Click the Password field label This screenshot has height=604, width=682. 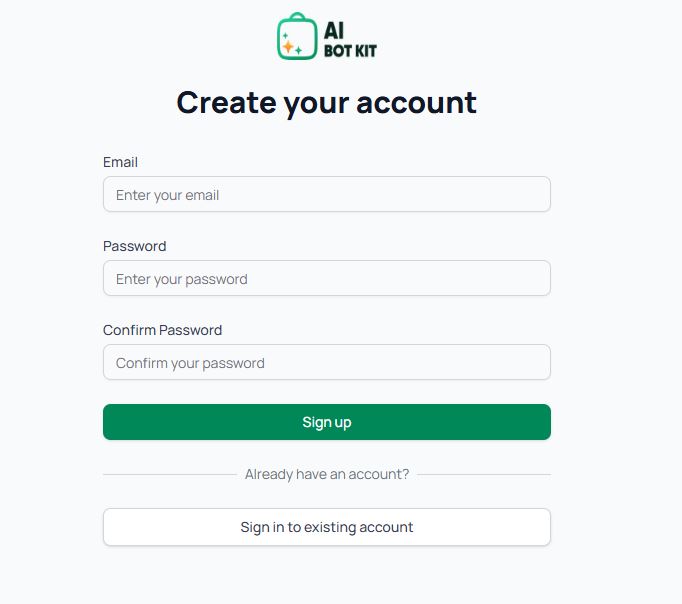(x=135, y=246)
